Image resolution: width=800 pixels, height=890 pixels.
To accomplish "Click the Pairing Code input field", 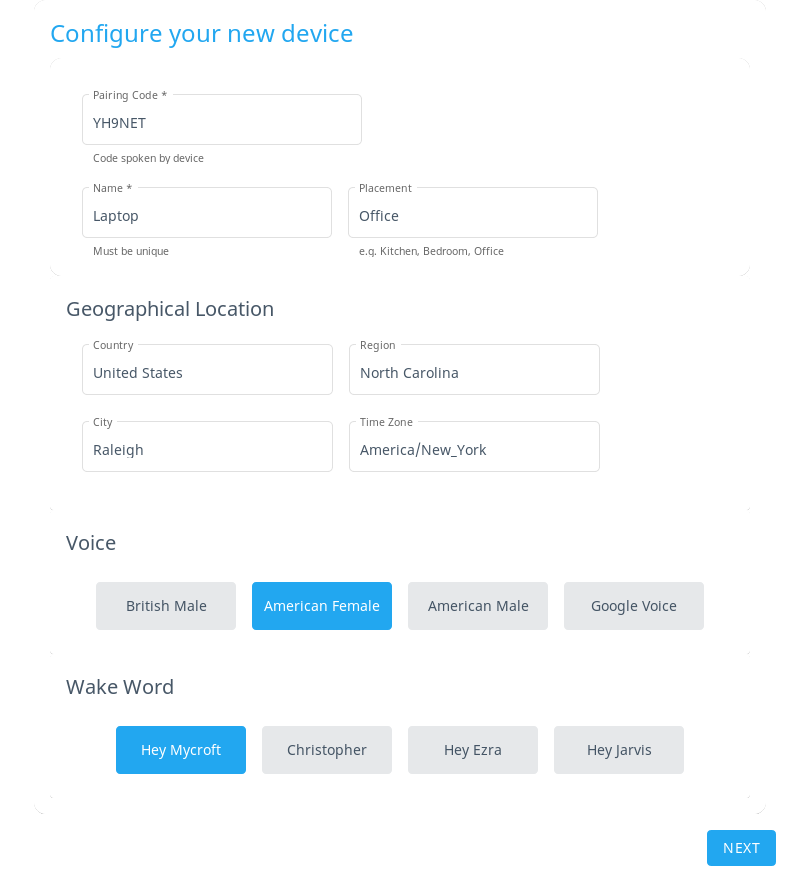I will [x=221, y=122].
